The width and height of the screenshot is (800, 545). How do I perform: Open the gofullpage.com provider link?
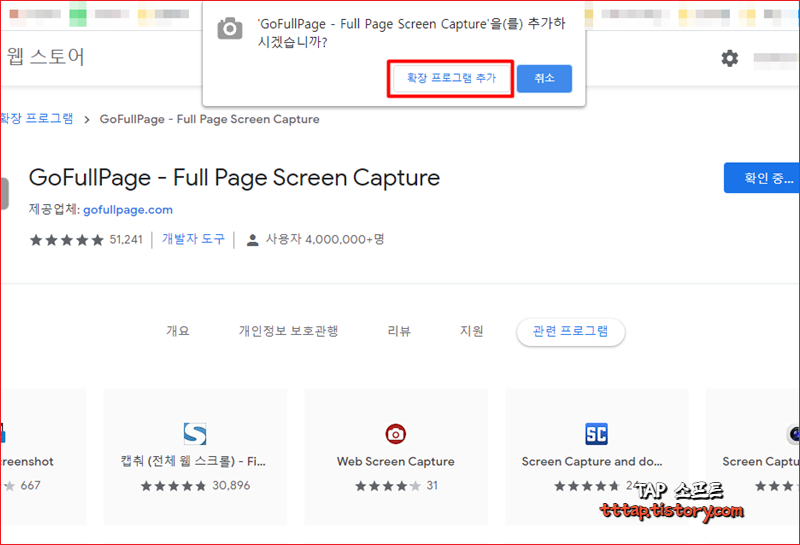(128, 210)
